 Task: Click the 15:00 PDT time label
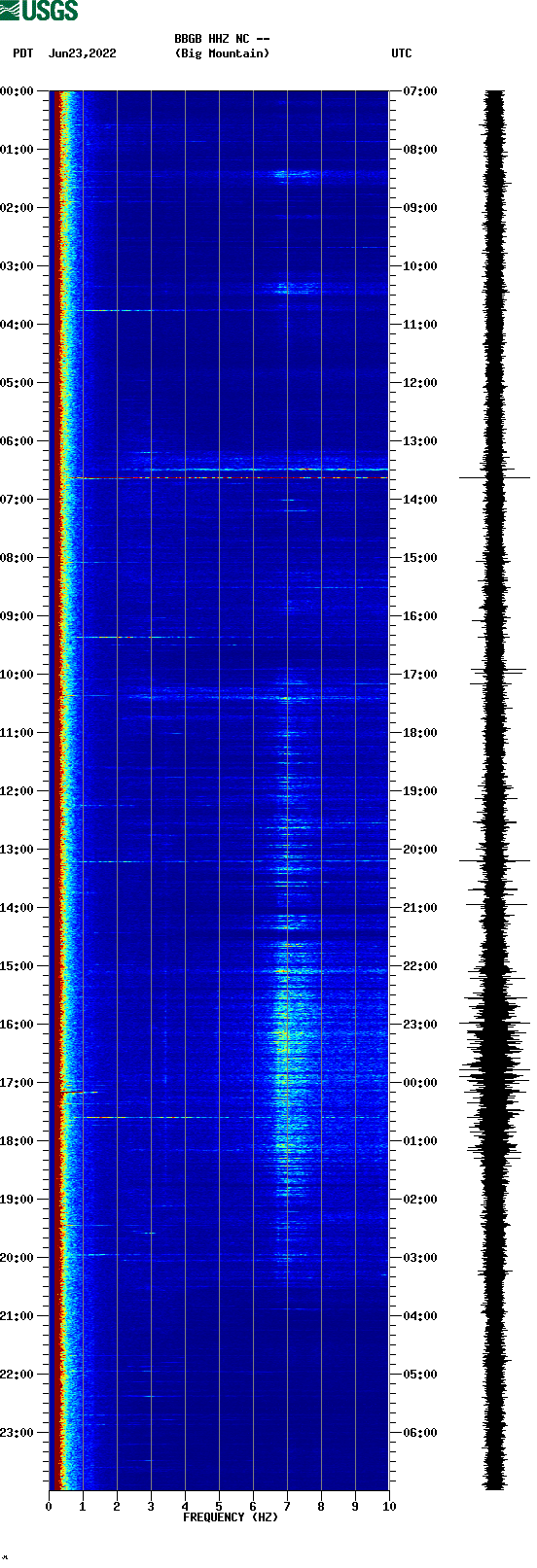[x=18, y=966]
